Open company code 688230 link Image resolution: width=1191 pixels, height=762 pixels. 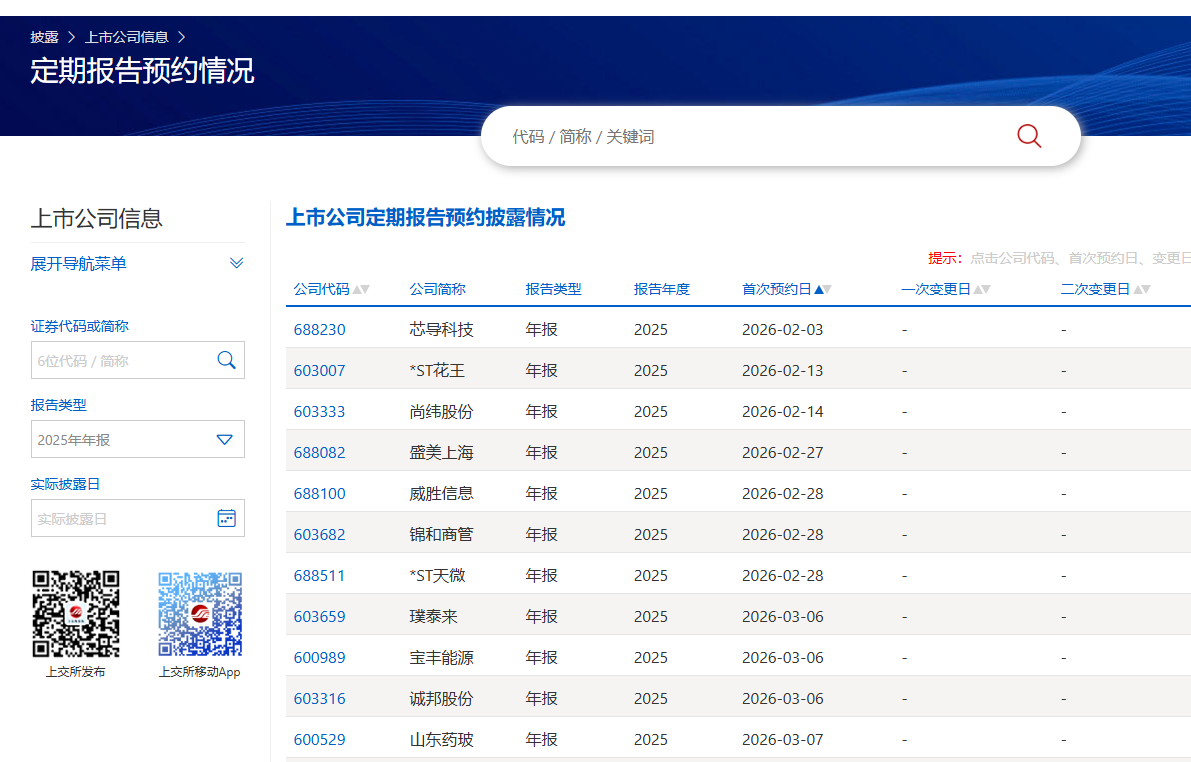319,329
